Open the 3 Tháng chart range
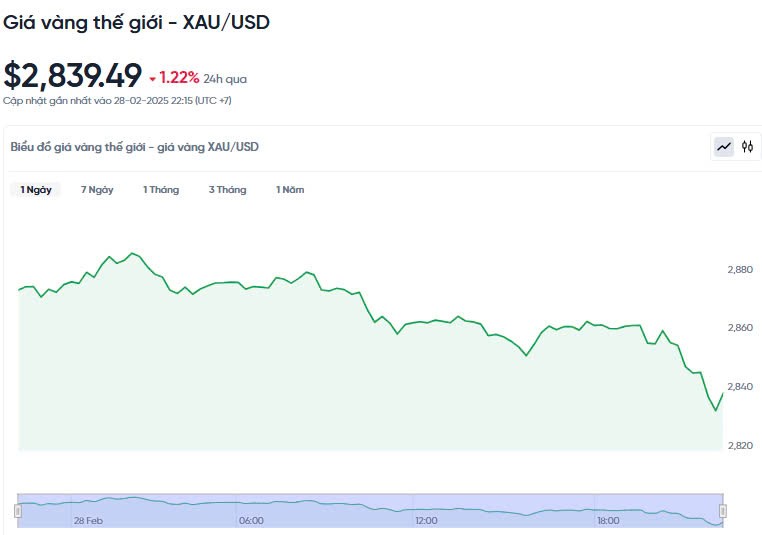The width and height of the screenshot is (762, 535). pos(227,190)
